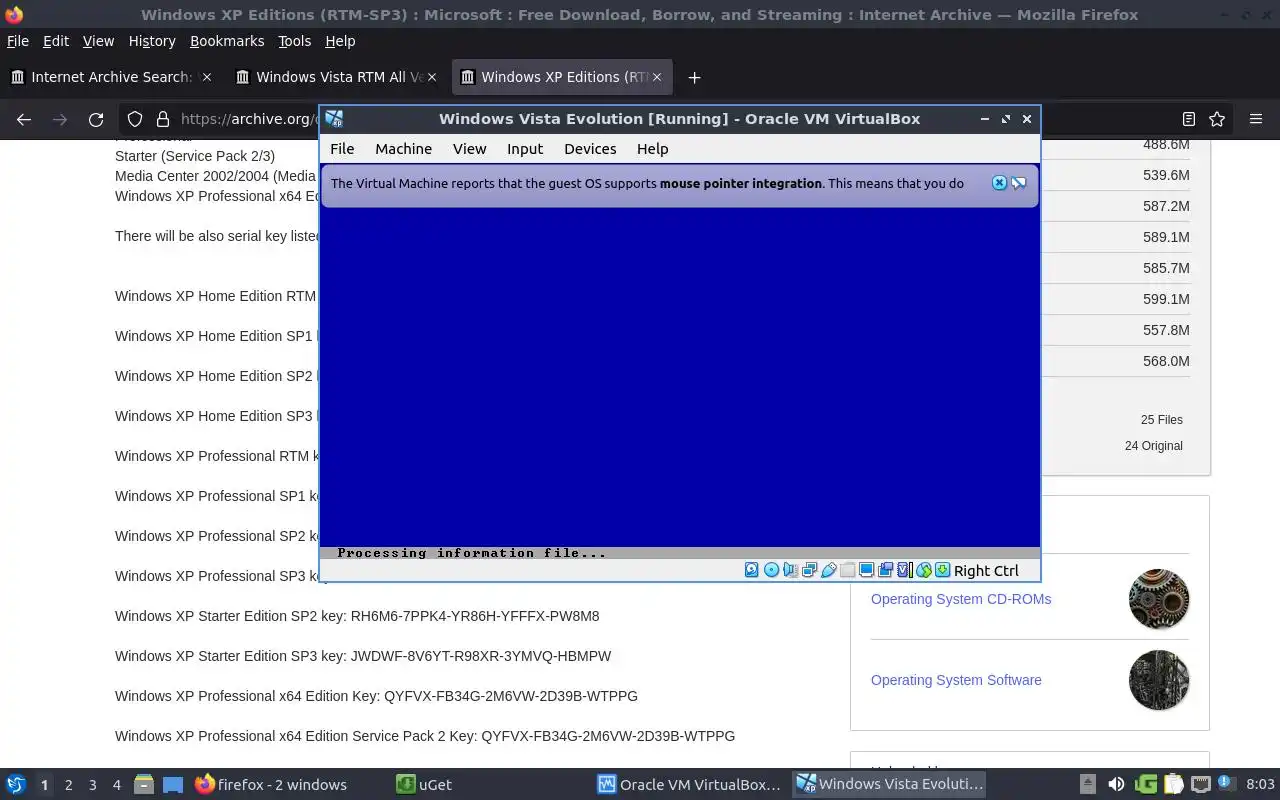Switch to Oracle VM VirtualBox Manager taskbar entry
Screen dimensions: 1280x800
(690, 784)
